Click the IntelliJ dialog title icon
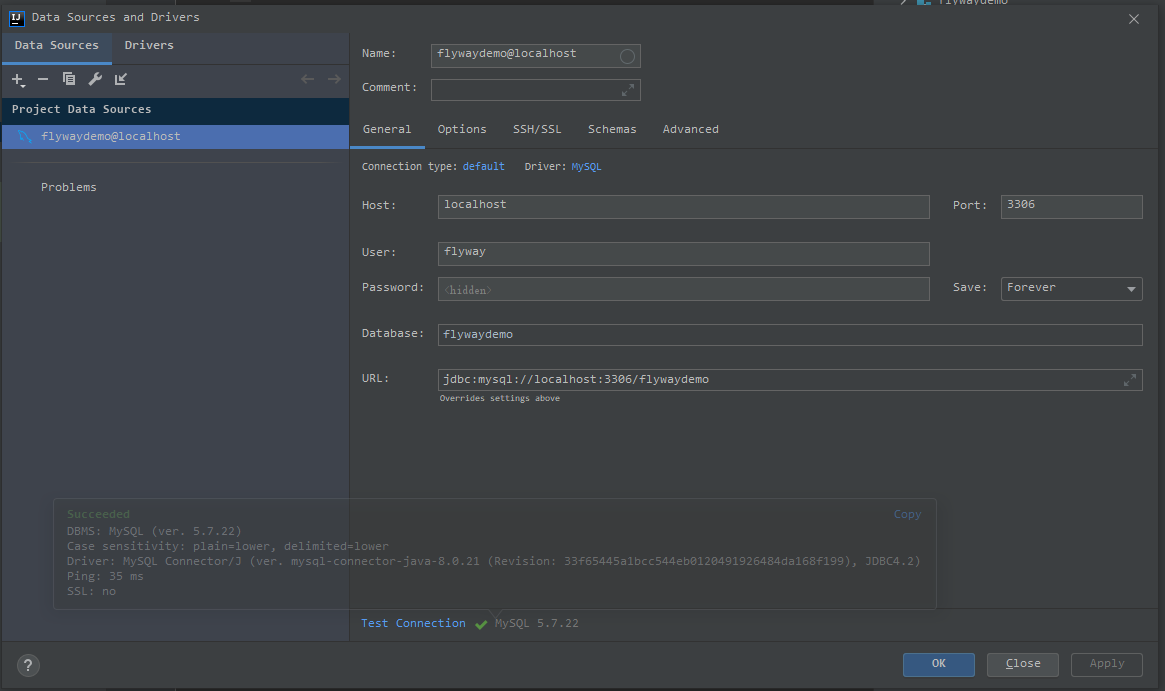The height and width of the screenshot is (691, 1165). point(16,18)
